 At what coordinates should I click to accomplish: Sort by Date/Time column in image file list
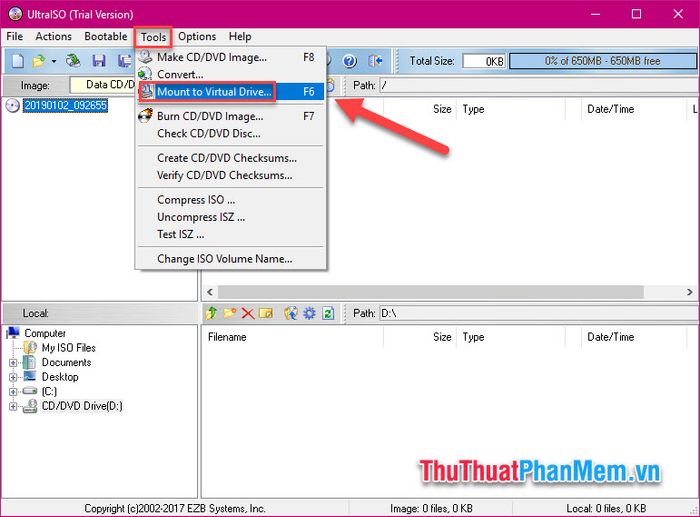634,109
